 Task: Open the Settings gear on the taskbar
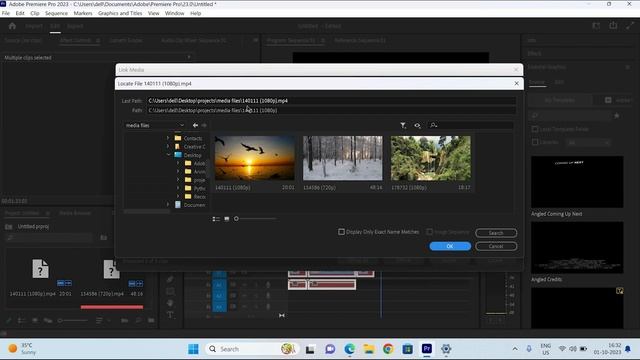point(446,349)
